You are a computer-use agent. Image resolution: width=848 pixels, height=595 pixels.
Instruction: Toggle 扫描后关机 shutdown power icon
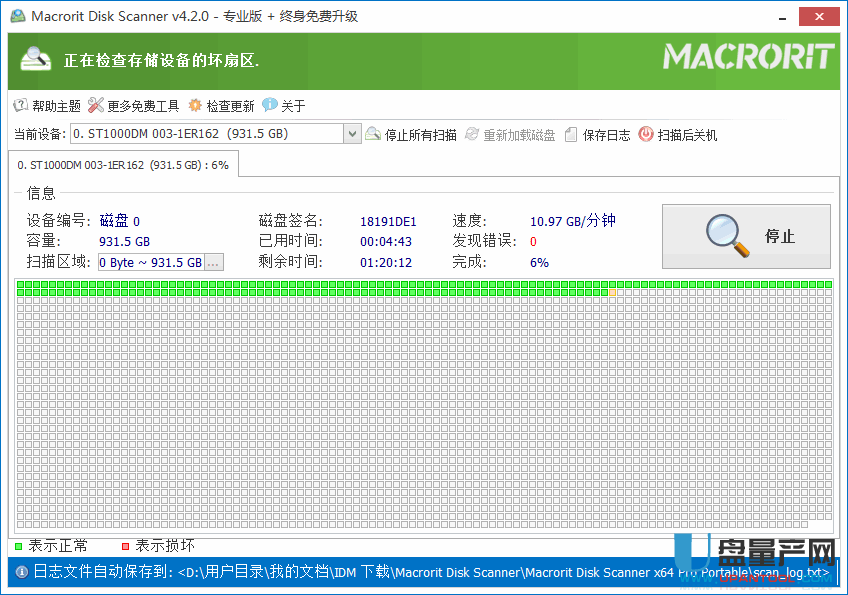[x=646, y=135]
